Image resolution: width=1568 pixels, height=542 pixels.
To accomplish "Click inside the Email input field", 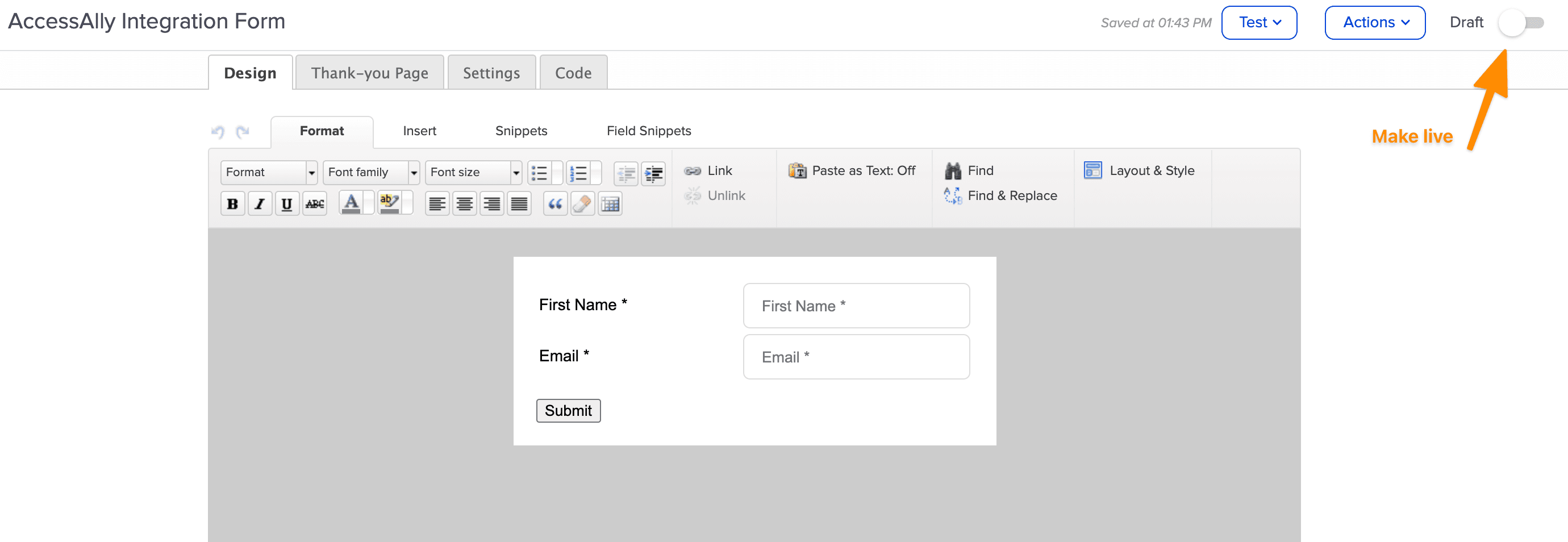I will click(855, 356).
